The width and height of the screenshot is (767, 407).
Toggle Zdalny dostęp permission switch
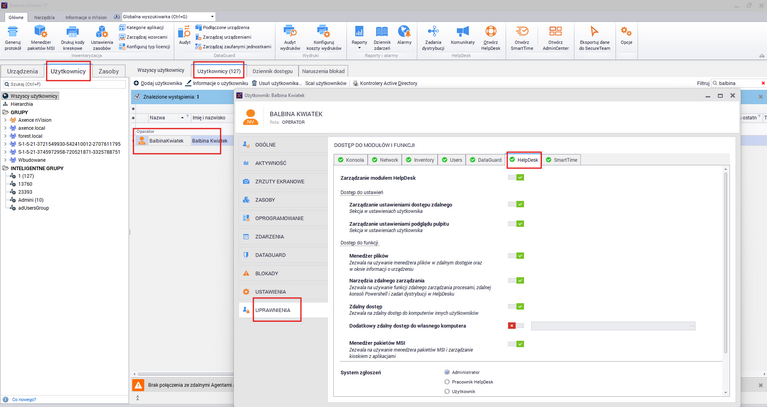coord(516,307)
